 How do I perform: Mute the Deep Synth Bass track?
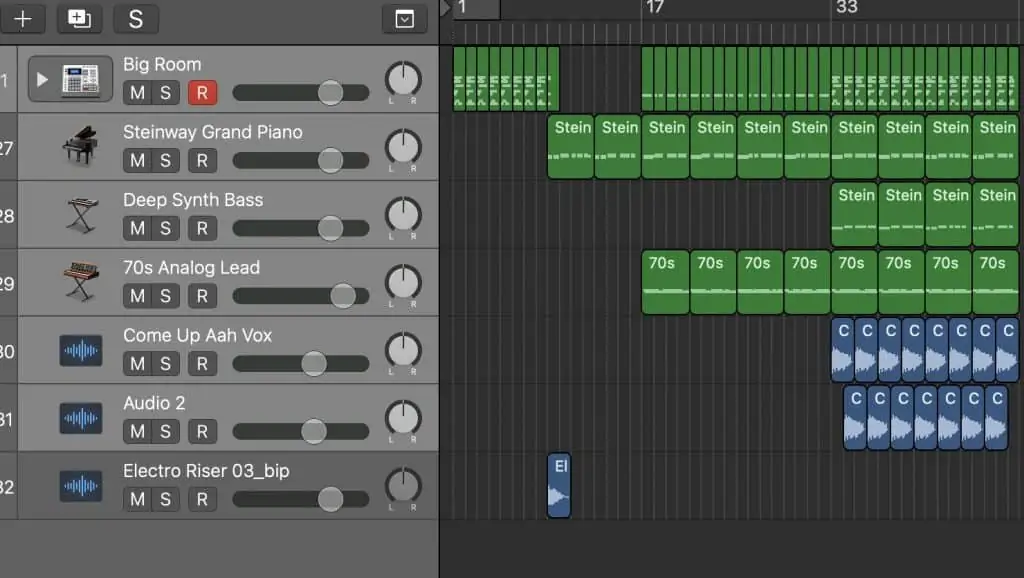137,228
